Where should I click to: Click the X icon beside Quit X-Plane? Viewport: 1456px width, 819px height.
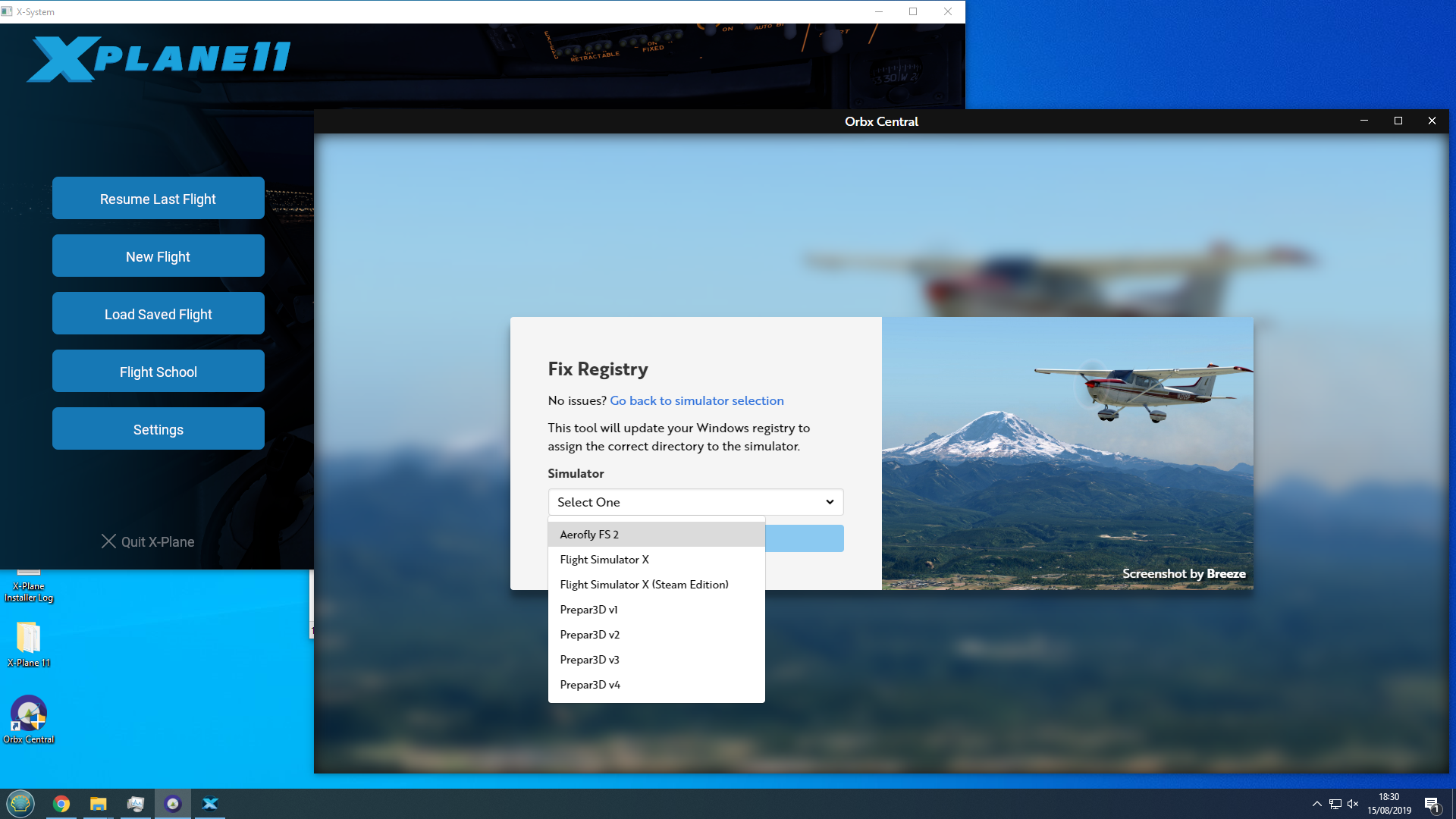point(108,541)
